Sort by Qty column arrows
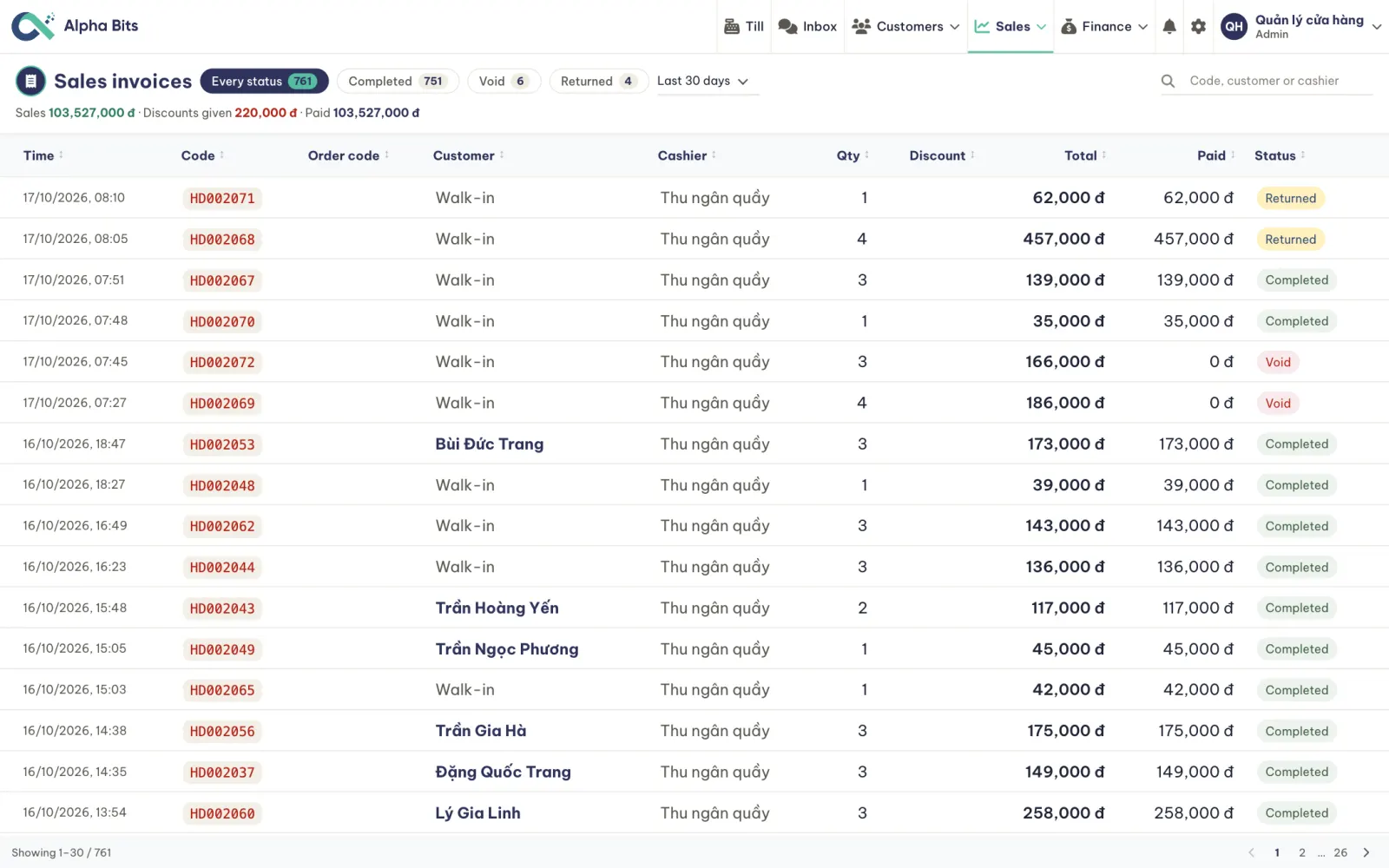This screenshot has width=1389, height=868. pyautogui.click(x=866, y=155)
